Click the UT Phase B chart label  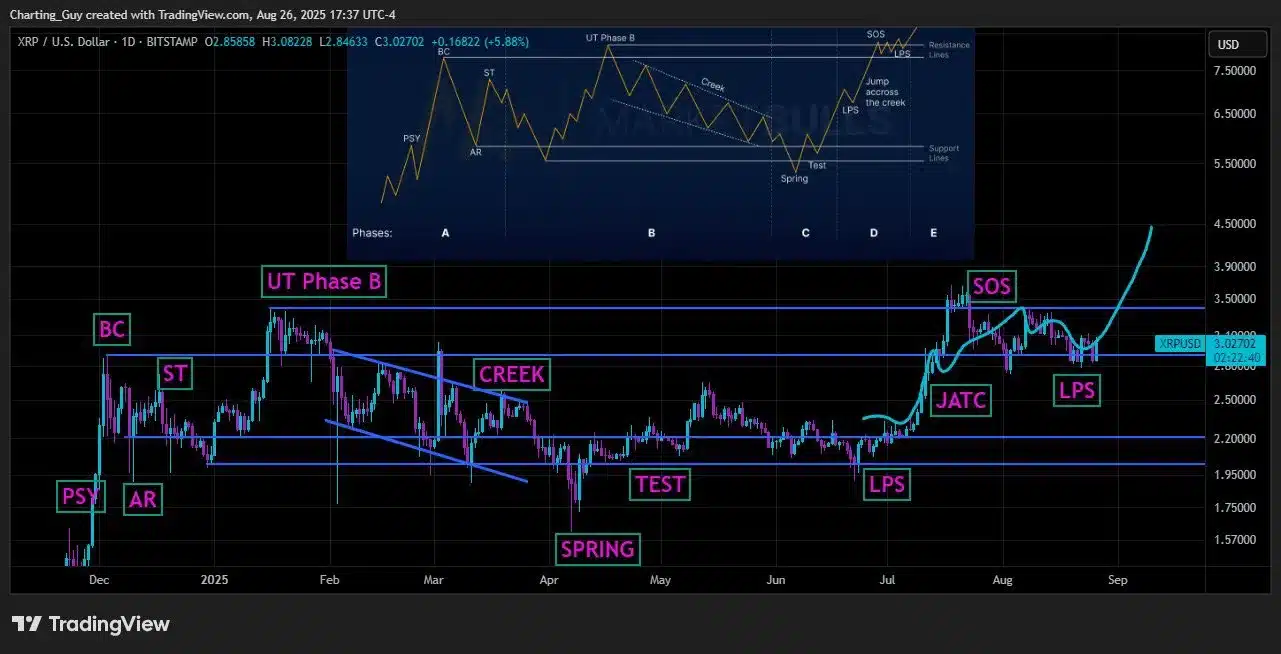(x=324, y=282)
